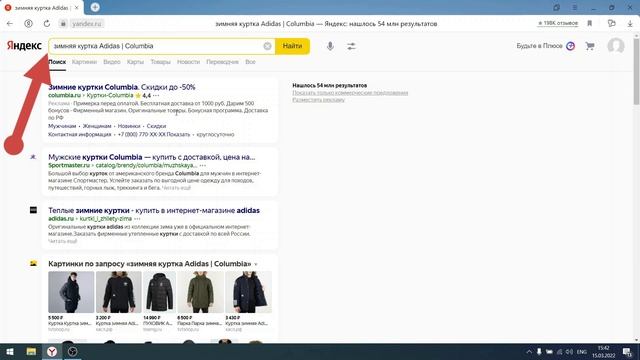This screenshot has width=640, height=360.
Task: Click the Яндекс logo
Action: point(24,46)
